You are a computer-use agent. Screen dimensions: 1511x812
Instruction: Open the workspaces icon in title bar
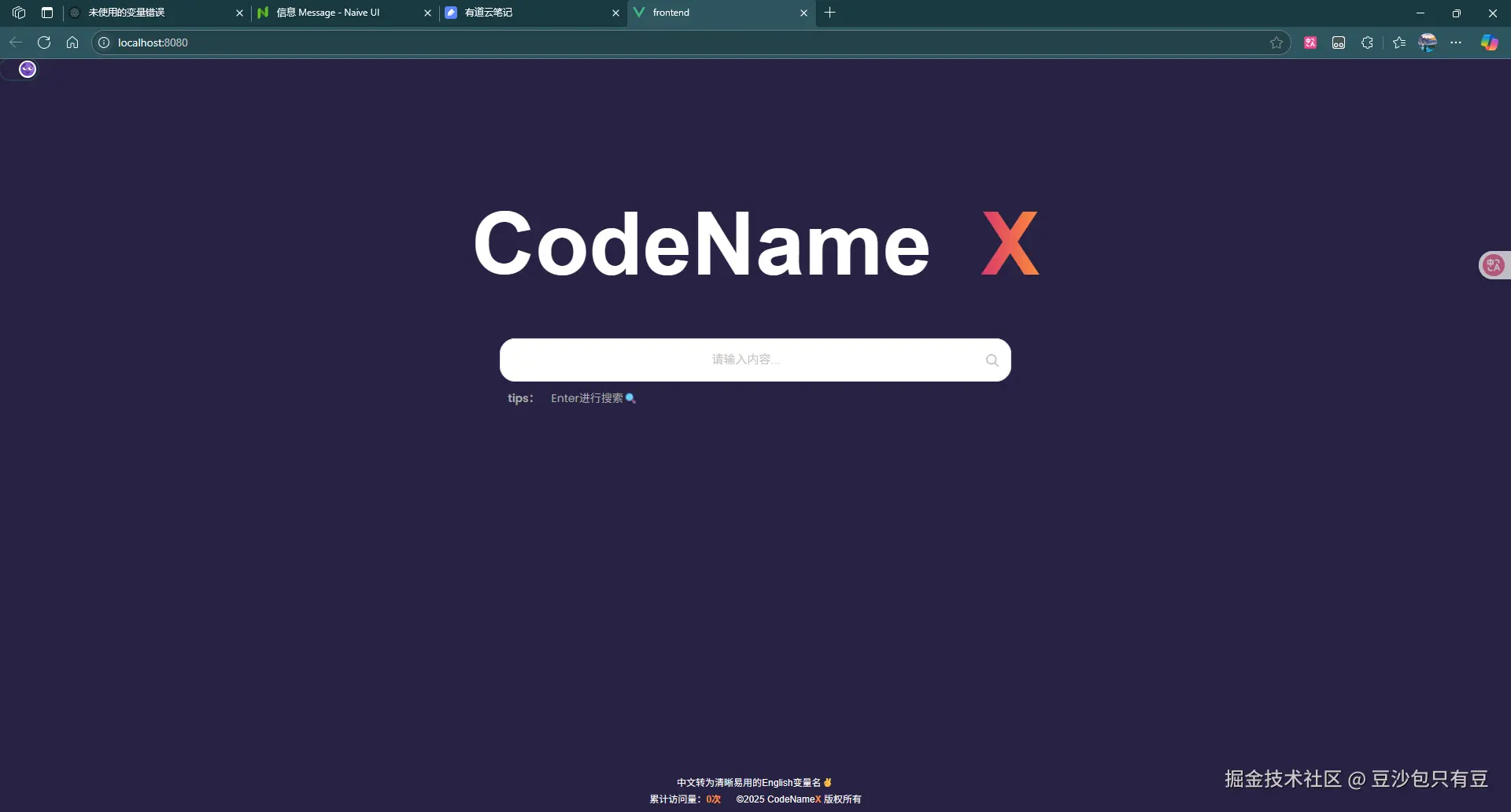pyautogui.click(x=19, y=13)
